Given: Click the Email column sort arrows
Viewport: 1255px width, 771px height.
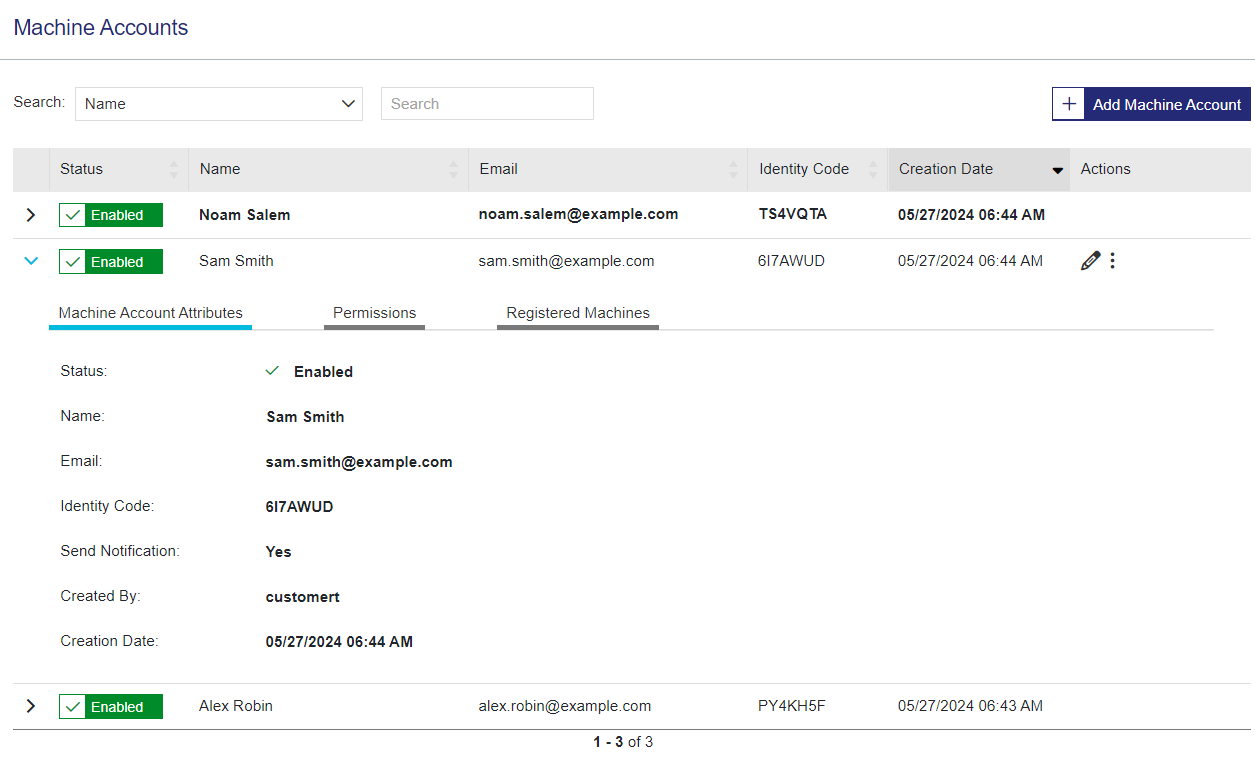Looking at the screenshot, I should pyautogui.click(x=734, y=169).
